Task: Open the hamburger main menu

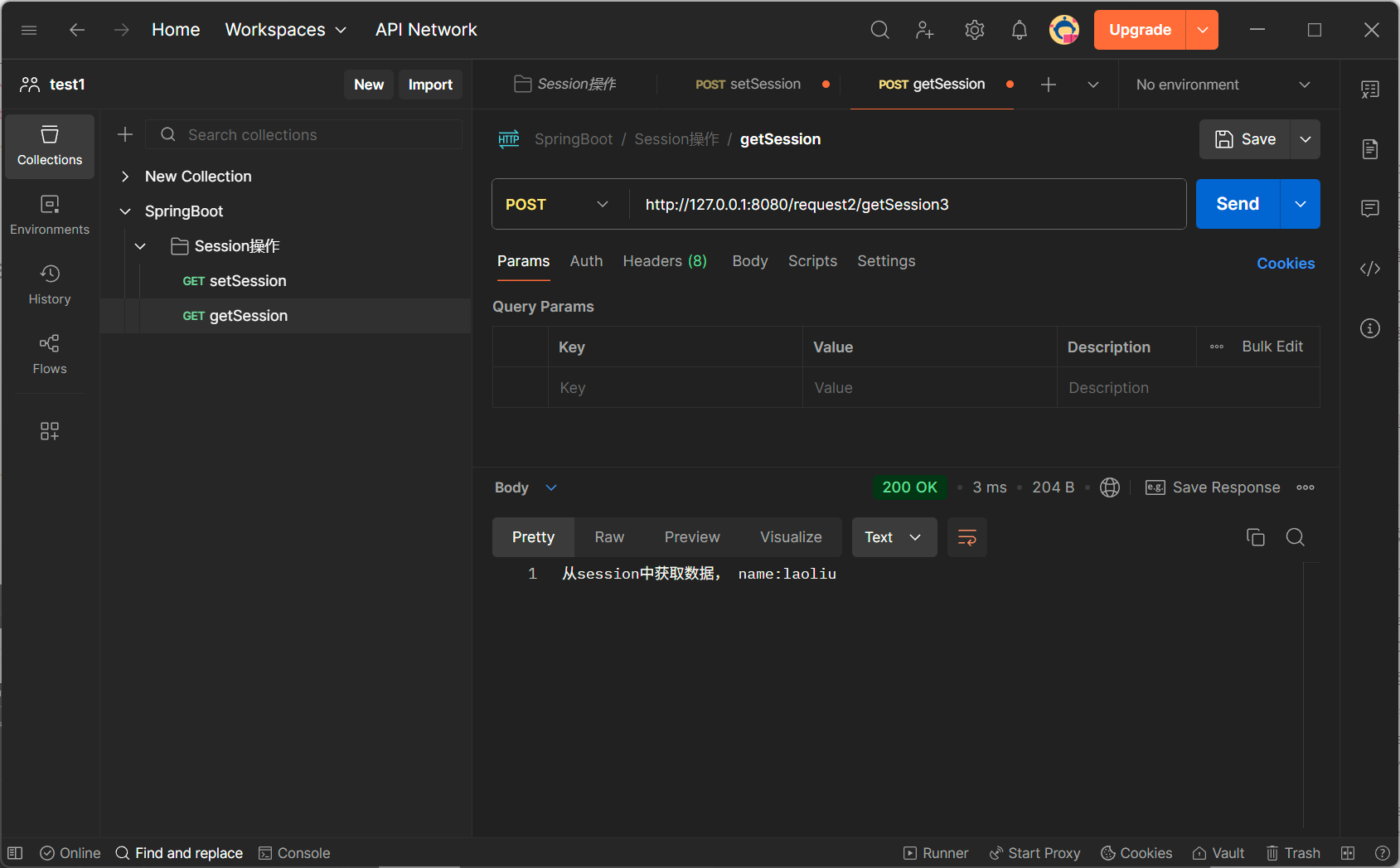Action: click(x=29, y=30)
